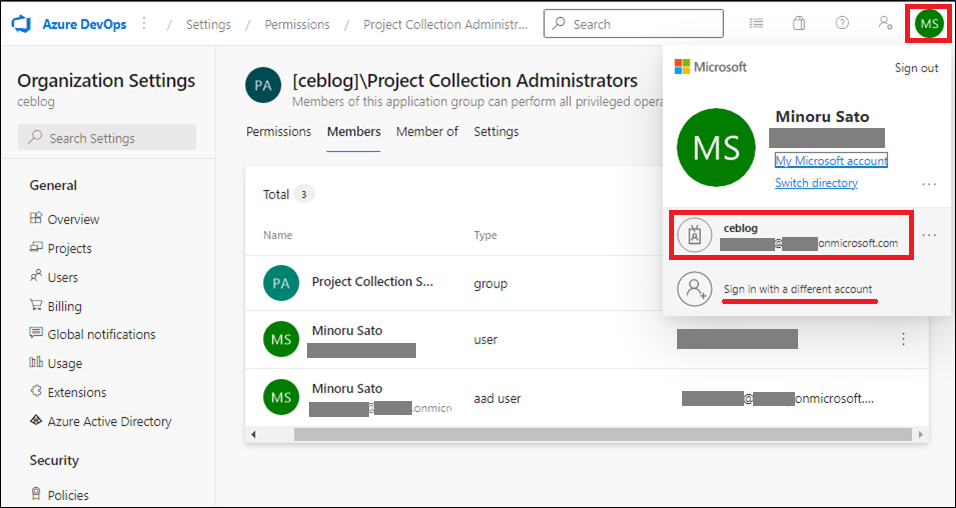Open Extensions in the settings sidebar
Image resolution: width=956 pixels, height=508 pixels.
point(77,392)
